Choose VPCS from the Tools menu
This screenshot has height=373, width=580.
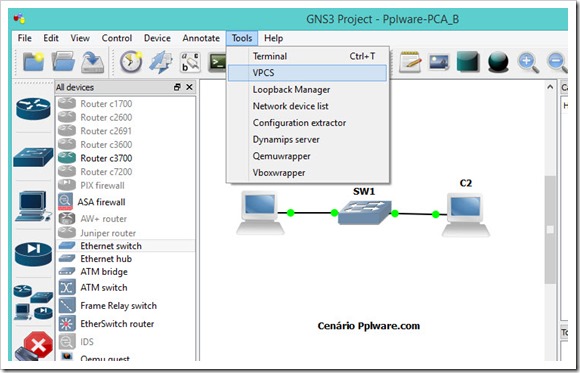pos(308,73)
